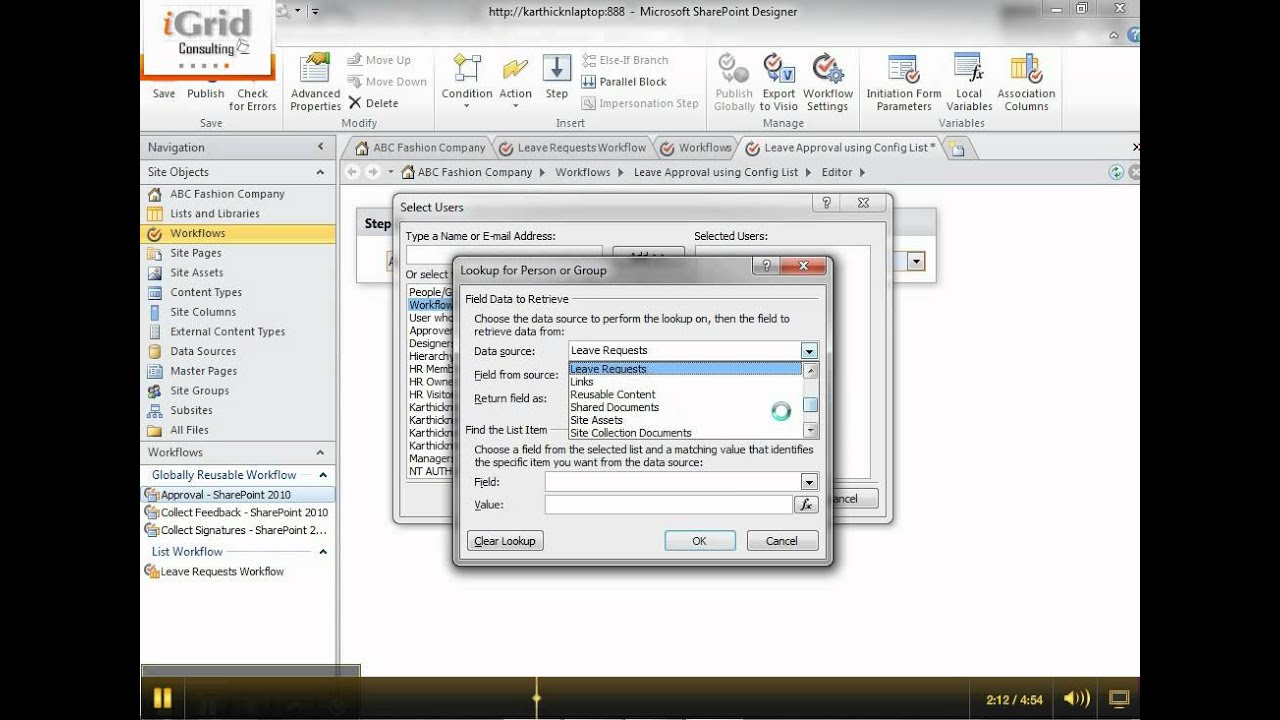This screenshot has height=720, width=1280.
Task: Click the video volume speaker icon
Action: pos(1076,698)
